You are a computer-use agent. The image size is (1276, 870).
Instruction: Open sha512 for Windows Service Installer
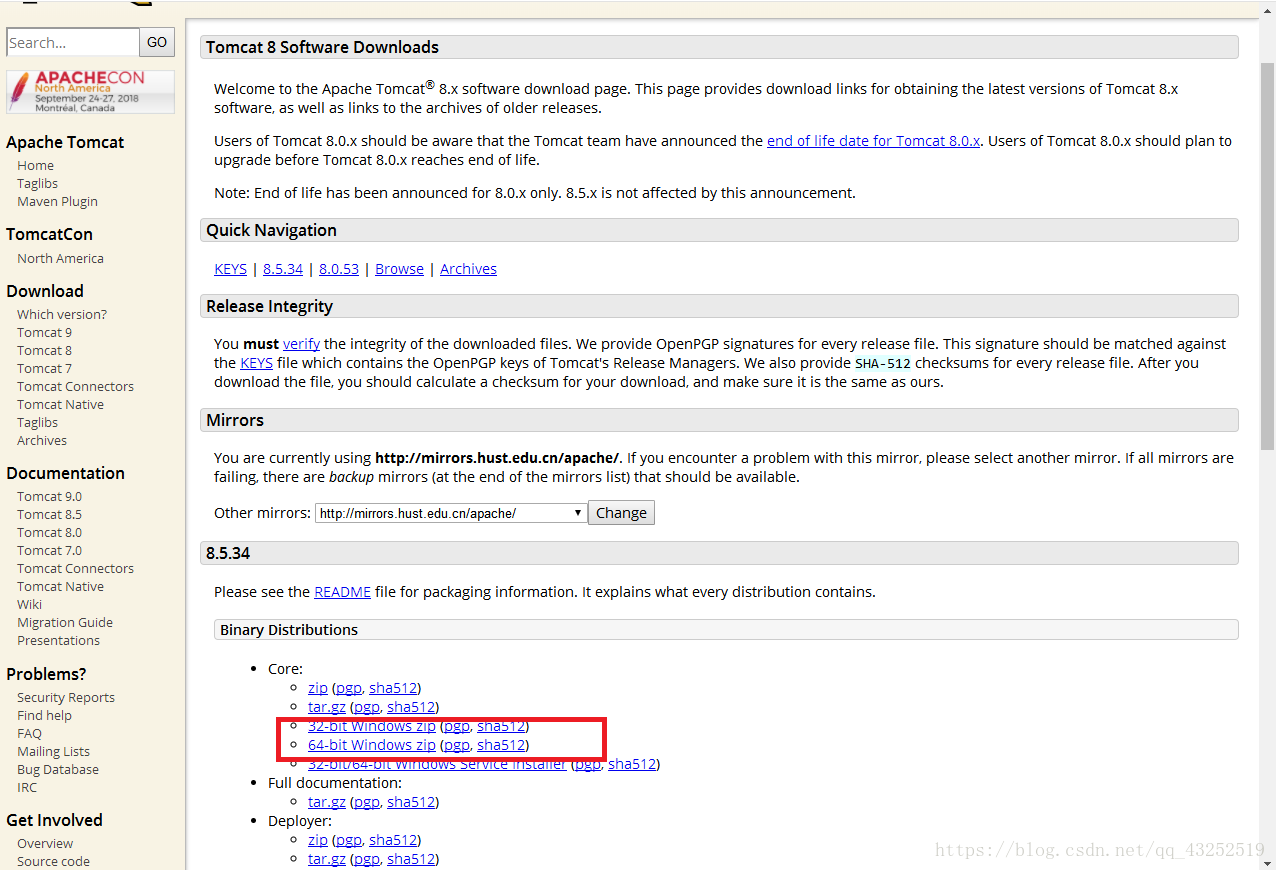[632, 764]
